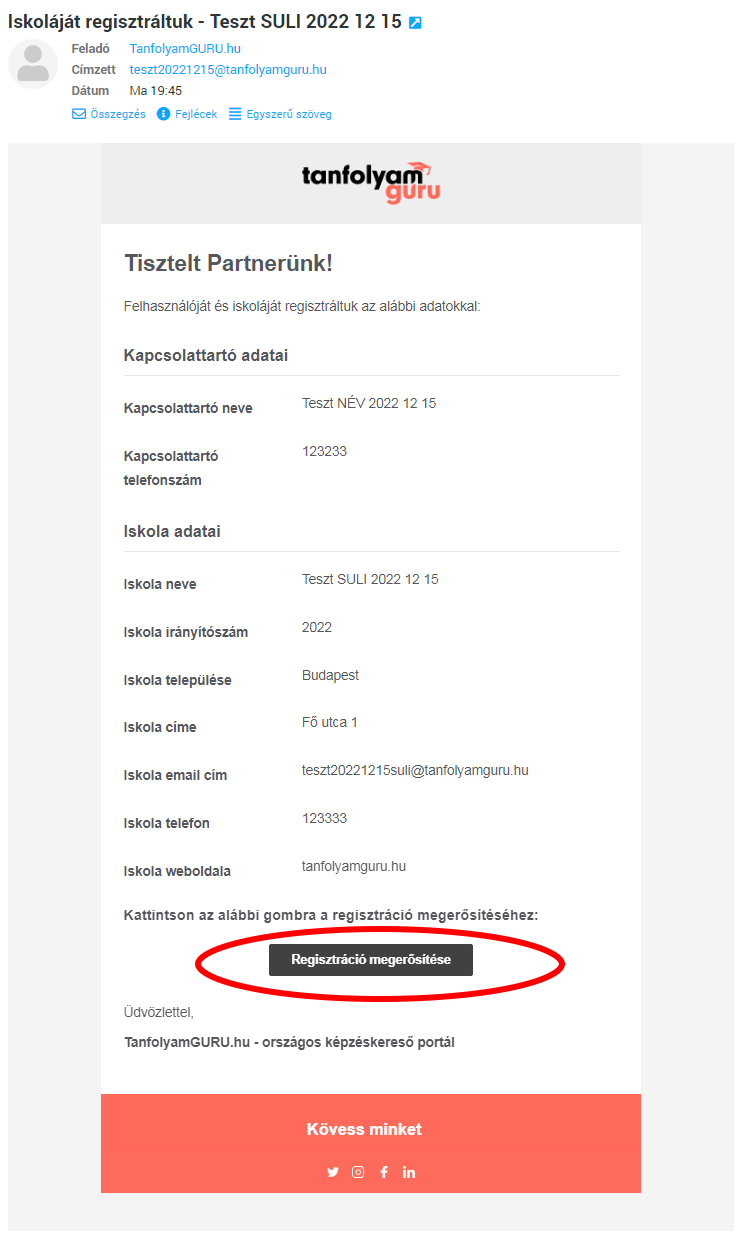This screenshot has width=745, height=1234.
Task: Open the Instagram icon in footer
Action: pyautogui.click(x=358, y=1172)
